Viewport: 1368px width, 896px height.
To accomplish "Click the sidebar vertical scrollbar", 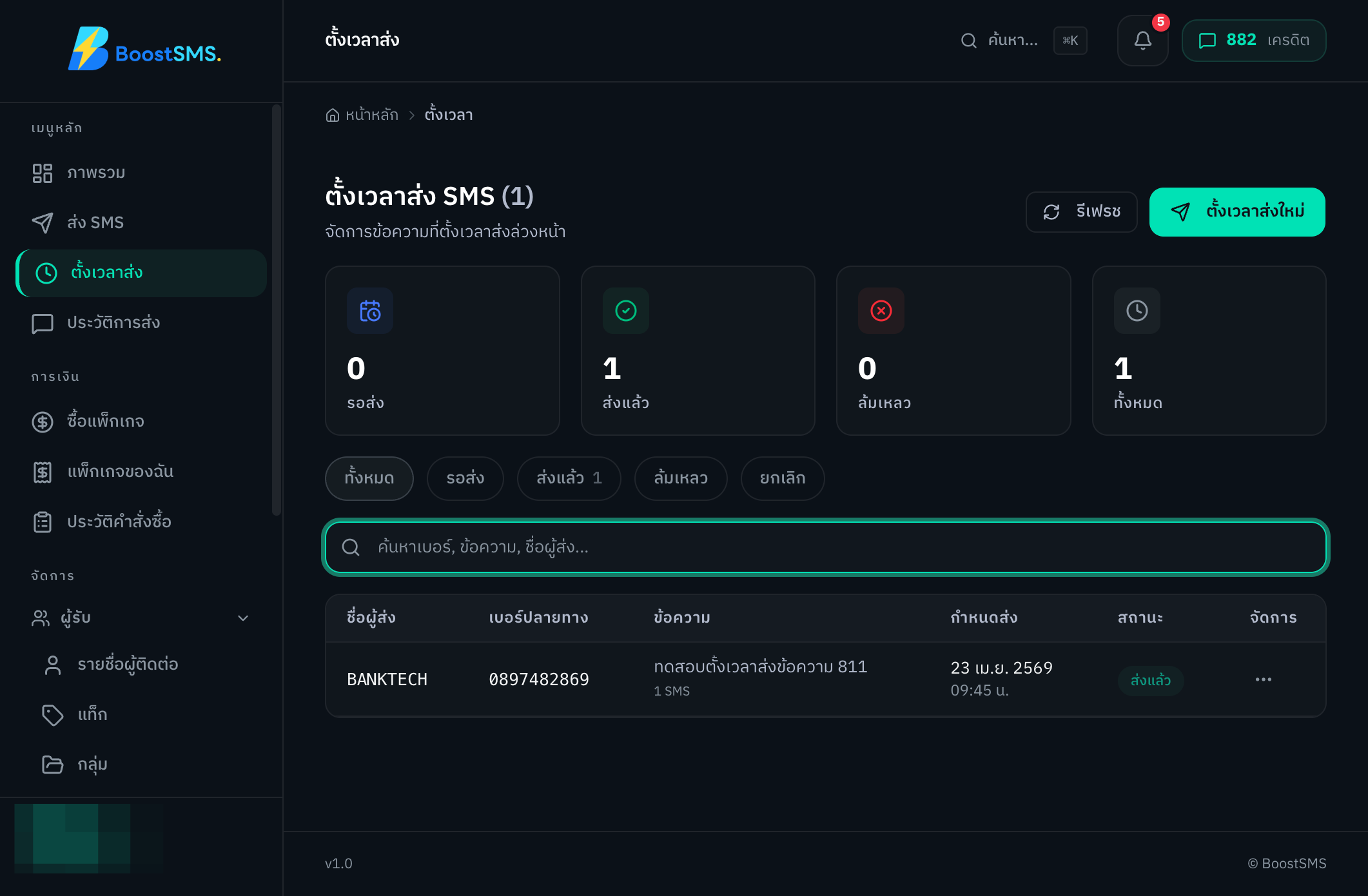I will (277, 309).
